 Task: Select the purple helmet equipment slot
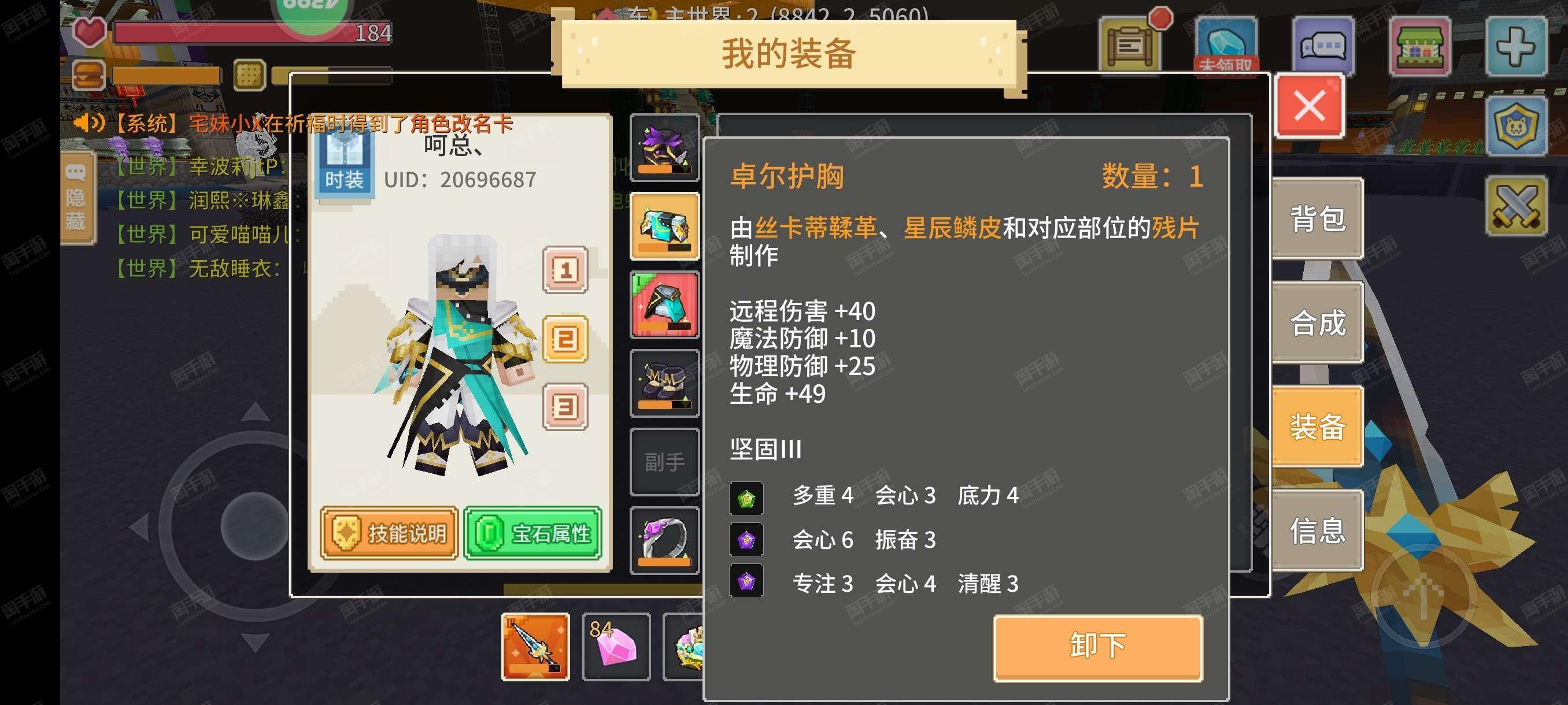[x=664, y=148]
